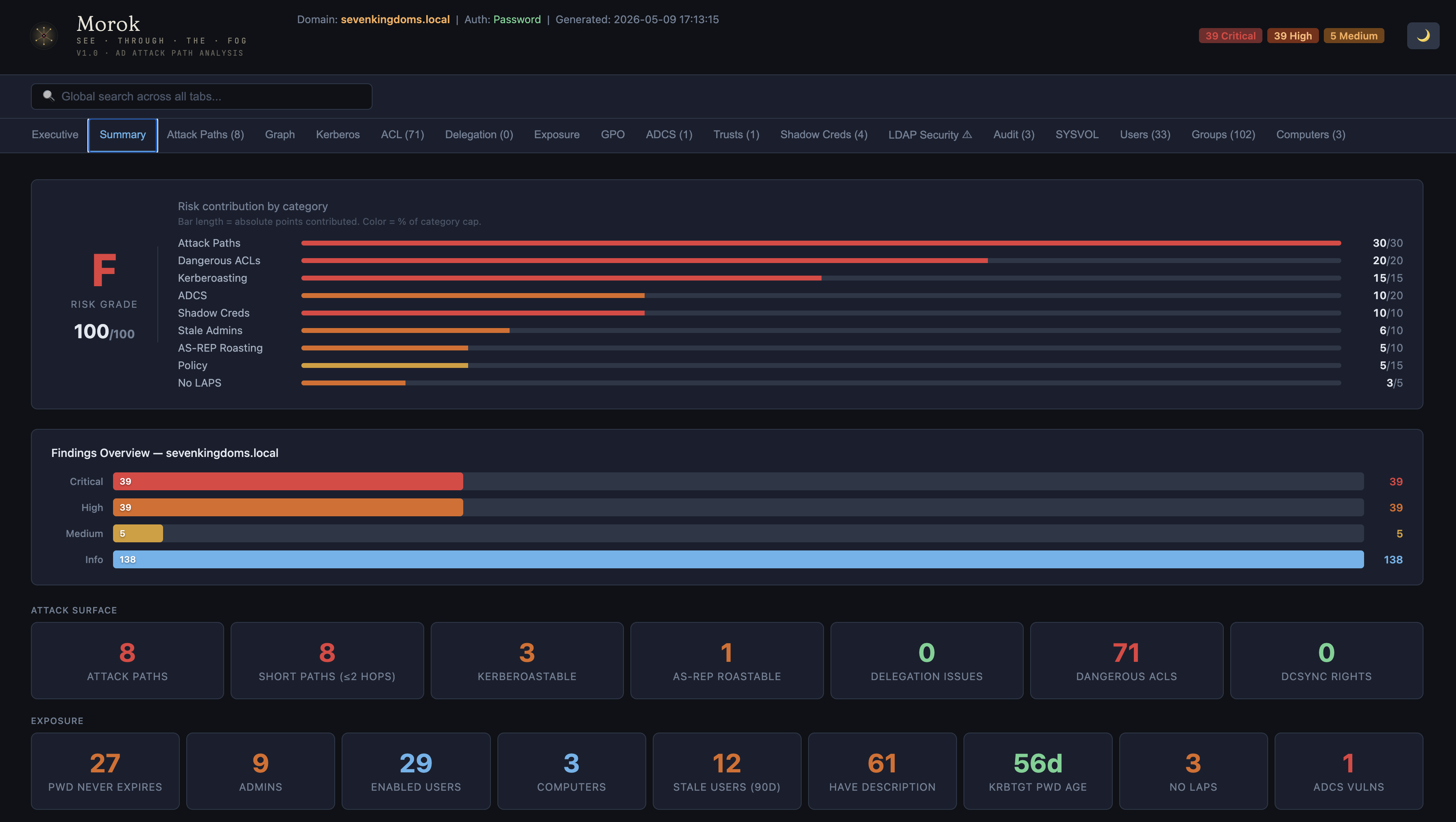Click the Kerberoasting risk bar
The width and height of the screenshot is (1456, 822).
(x=821, y=278)
